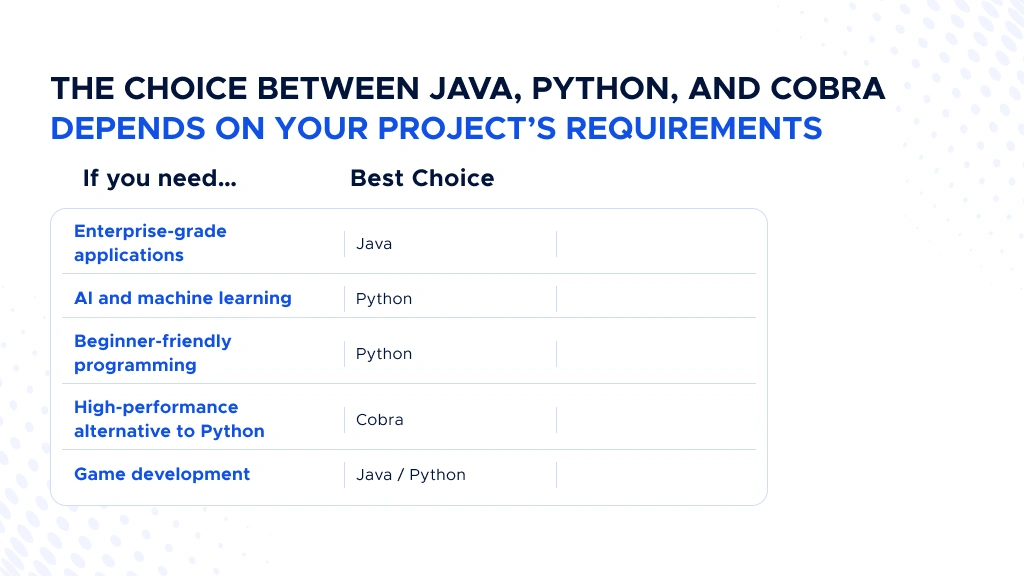Viewport: 1024px width, 576px height.
Task: Select 'High-performance alternative to Python' label
Action: (169, 419)
